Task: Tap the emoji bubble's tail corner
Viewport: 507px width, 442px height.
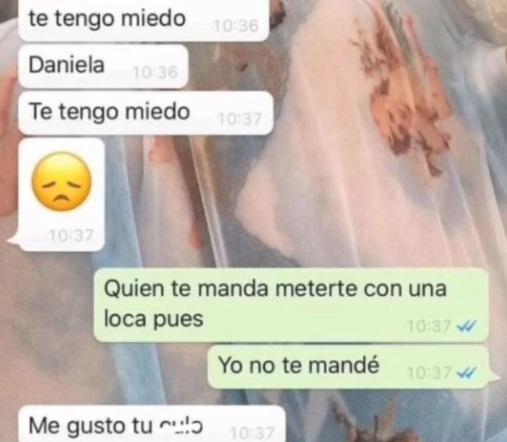Action: pos(13,240)
